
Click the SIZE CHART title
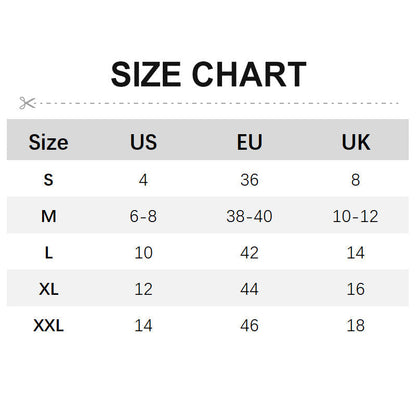(208, 74)
